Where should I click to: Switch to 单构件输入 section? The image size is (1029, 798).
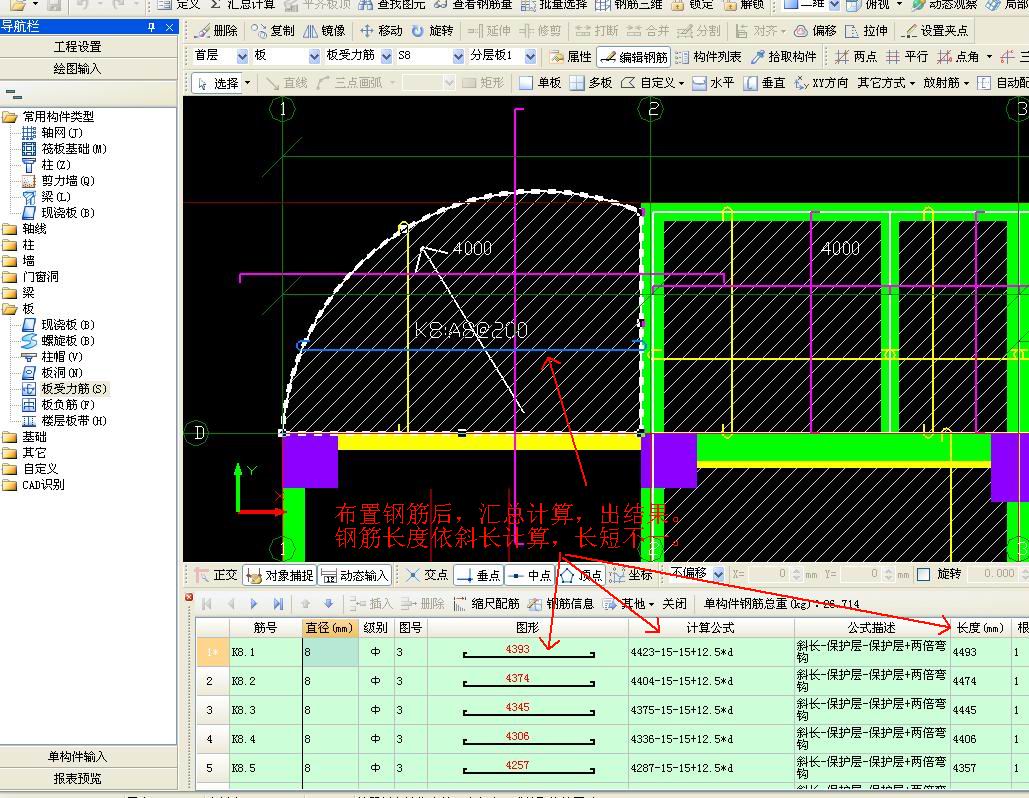click(77, 757)
